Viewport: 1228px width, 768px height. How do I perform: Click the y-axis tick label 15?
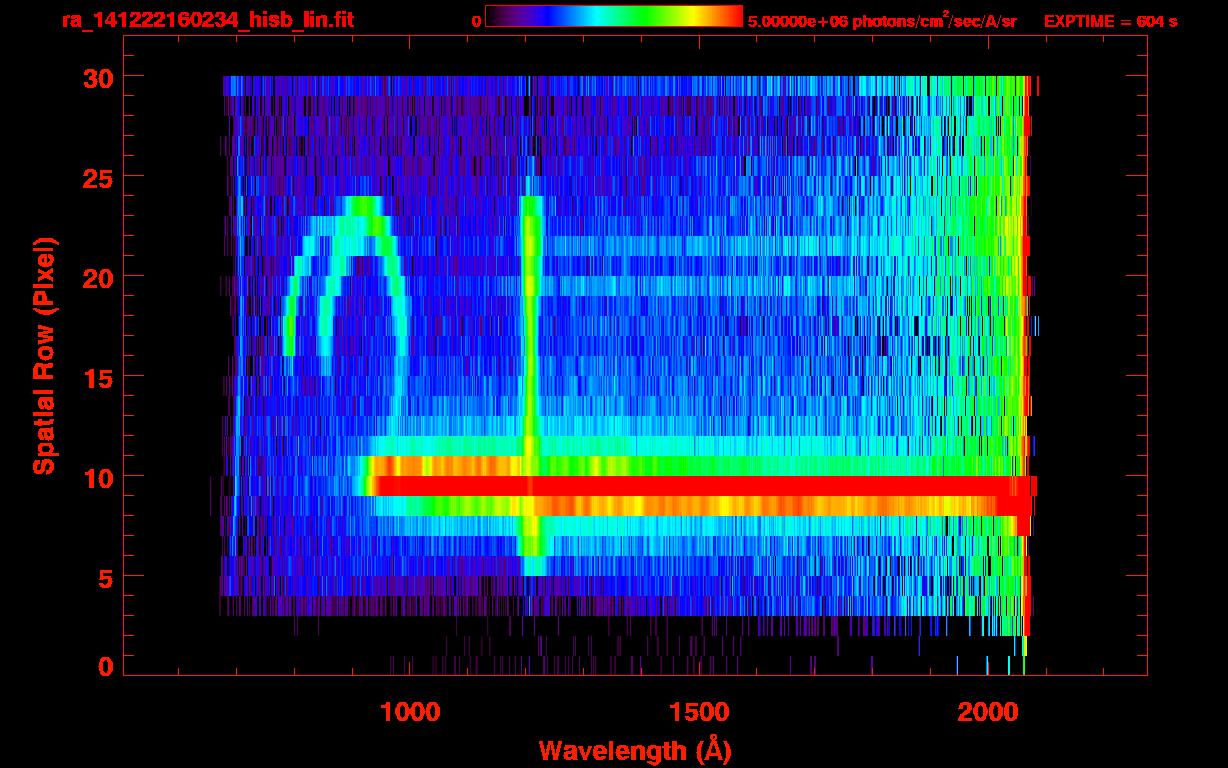[x=98, y=377]
